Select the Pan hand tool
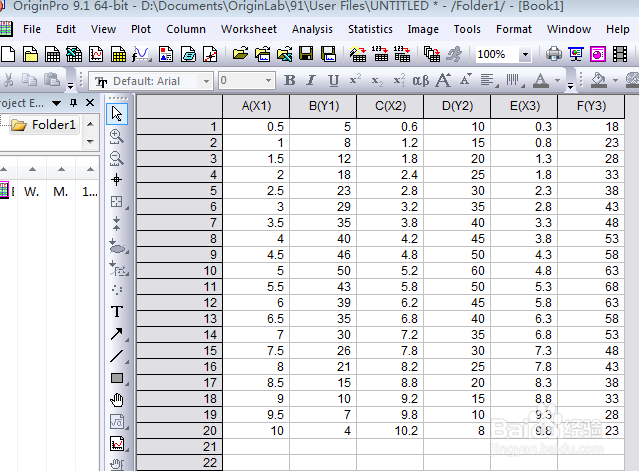This screenshot has height=471, width=639. tap(117, 400)
